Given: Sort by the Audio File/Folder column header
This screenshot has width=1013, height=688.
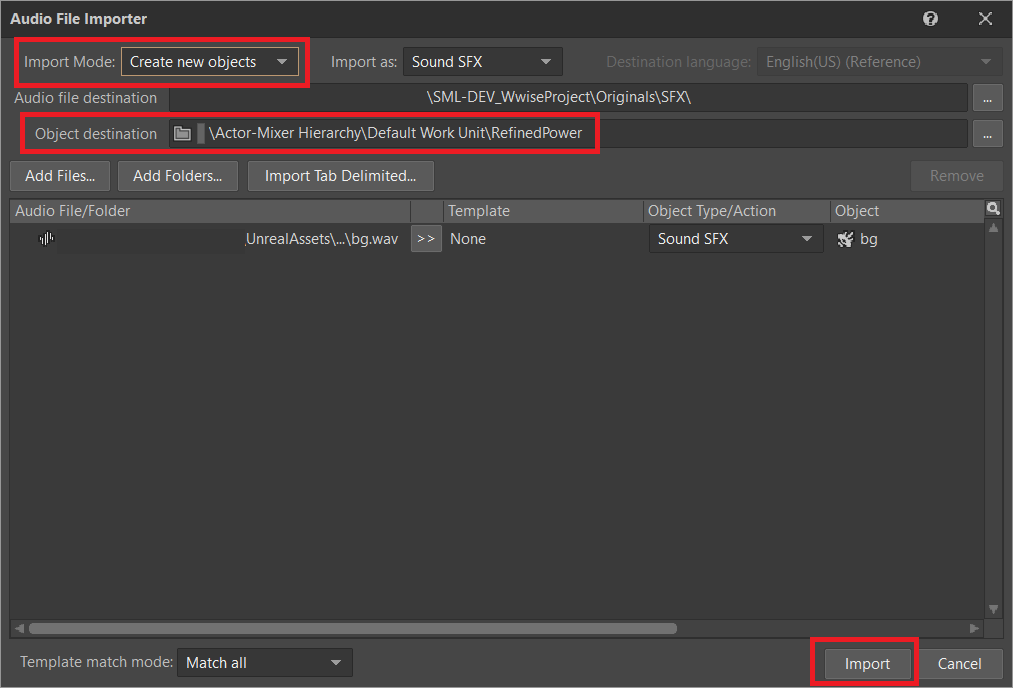Looking at the screenshot, I should 210,211.
